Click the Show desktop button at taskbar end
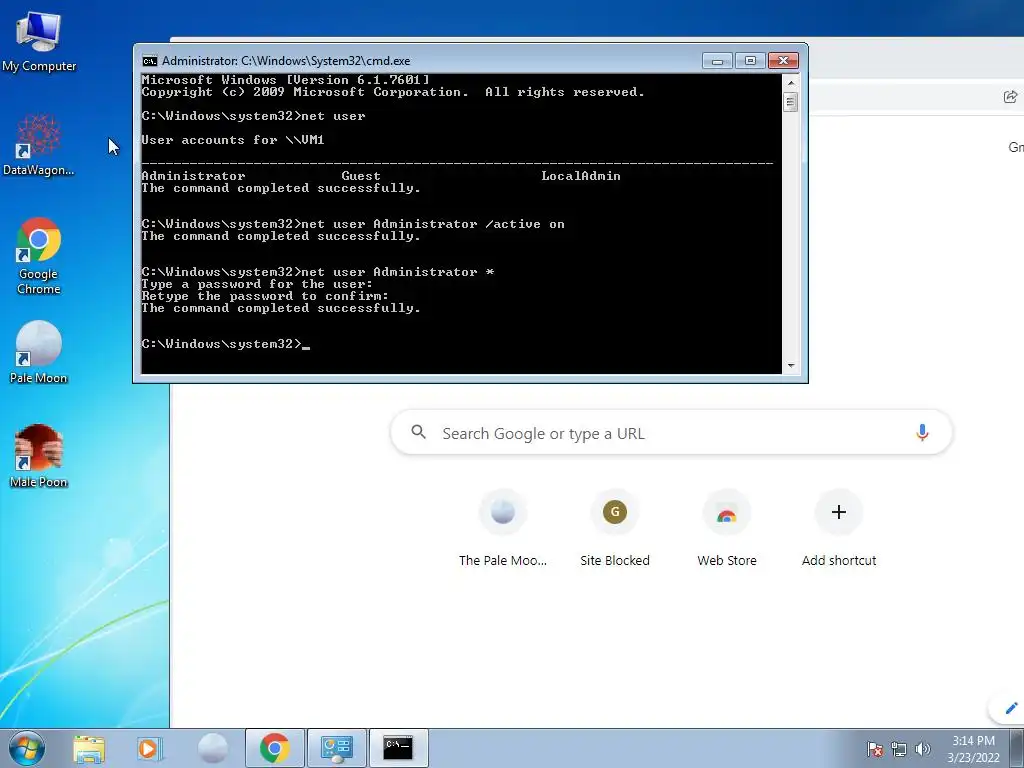 1017,749
